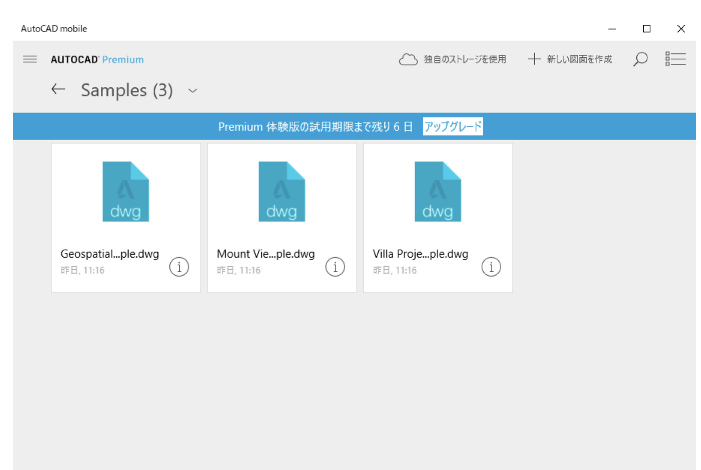The image size is (701, 470).
Task: Click the アップグレード upgrade button
Action: point(453,127)
